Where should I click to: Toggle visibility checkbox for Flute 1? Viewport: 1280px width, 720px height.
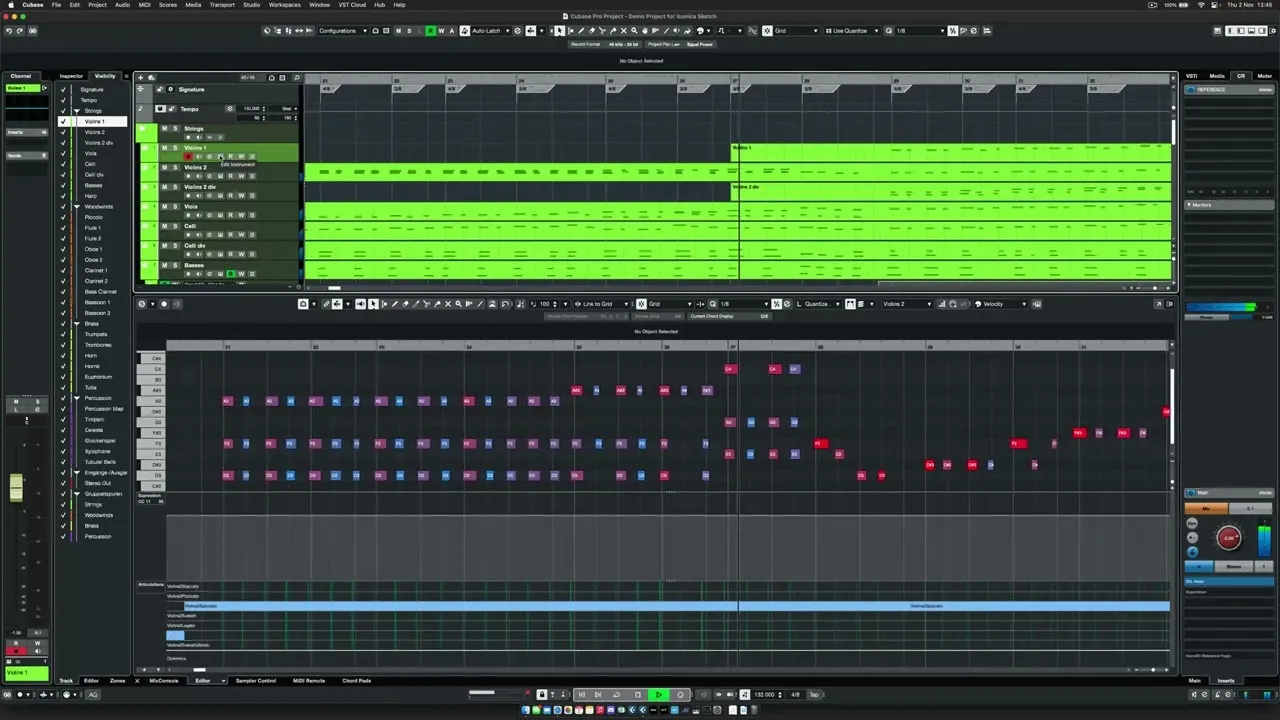point(63,228)
